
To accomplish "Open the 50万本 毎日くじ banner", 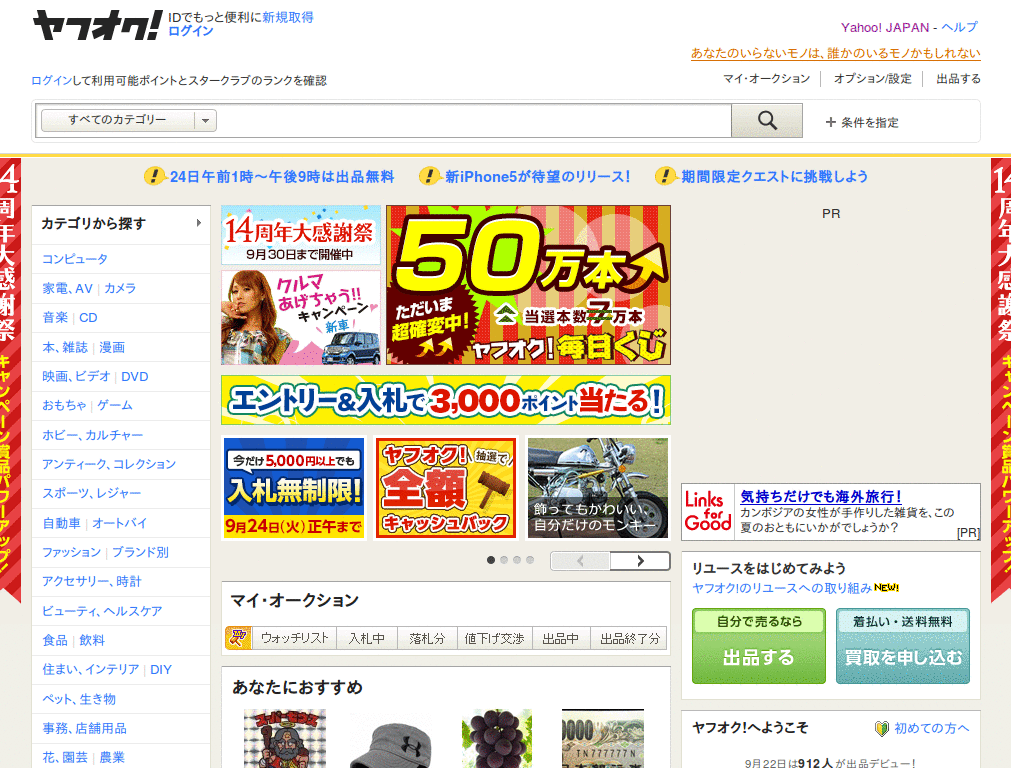I will [x=528, y=285].
